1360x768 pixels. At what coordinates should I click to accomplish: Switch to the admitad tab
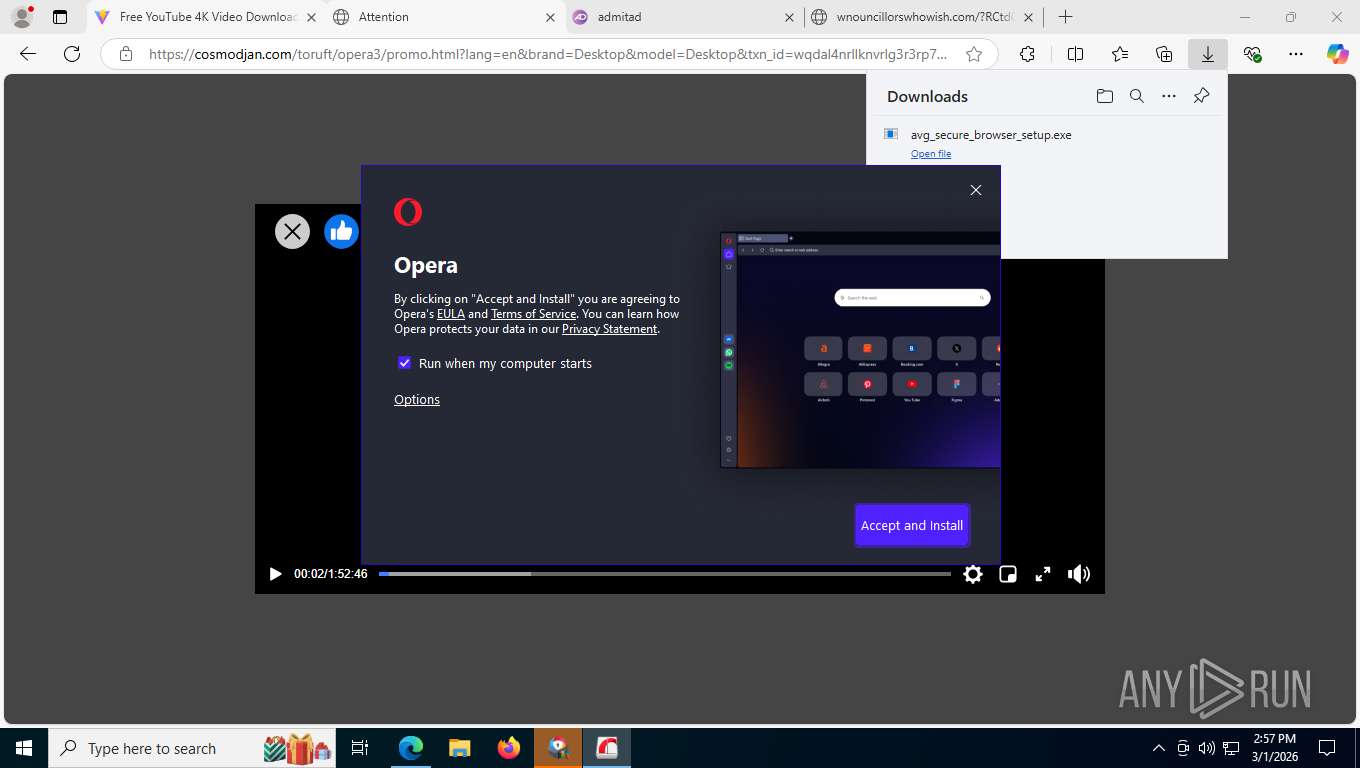pos(684,17)
